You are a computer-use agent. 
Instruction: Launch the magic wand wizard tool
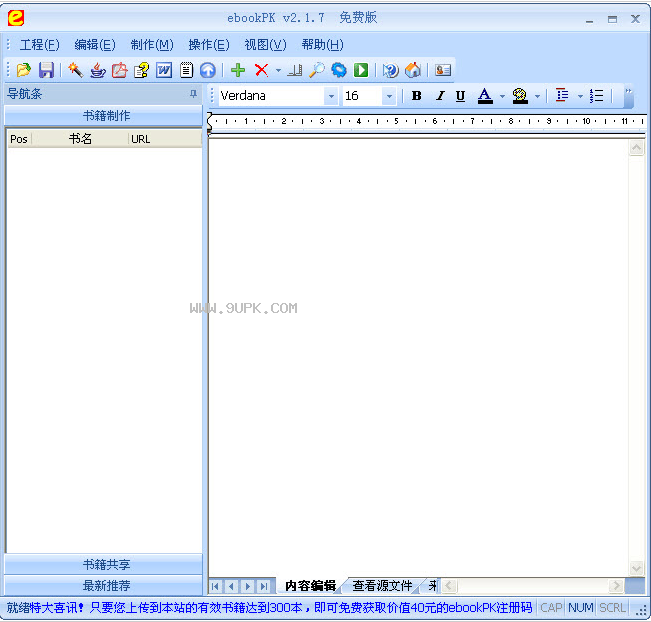pyautogui.click(x=75, y=70)
